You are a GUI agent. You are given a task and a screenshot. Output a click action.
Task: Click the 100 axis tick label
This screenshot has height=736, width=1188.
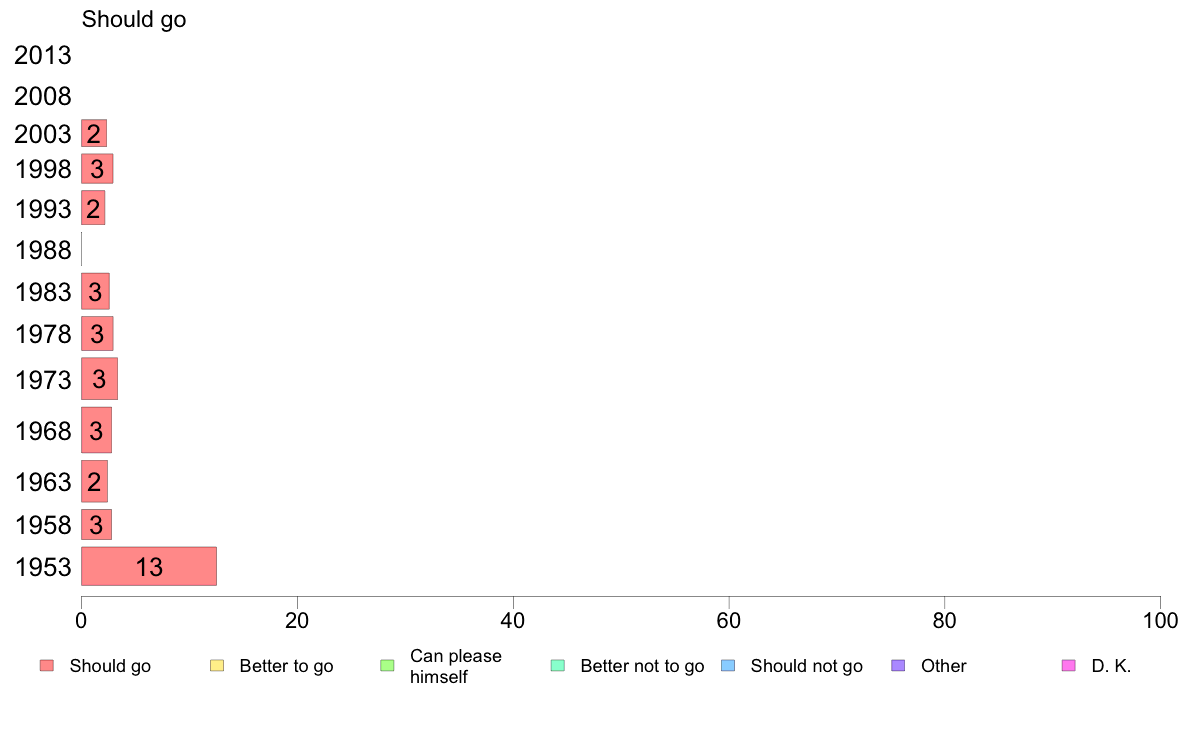(1160, 621)
